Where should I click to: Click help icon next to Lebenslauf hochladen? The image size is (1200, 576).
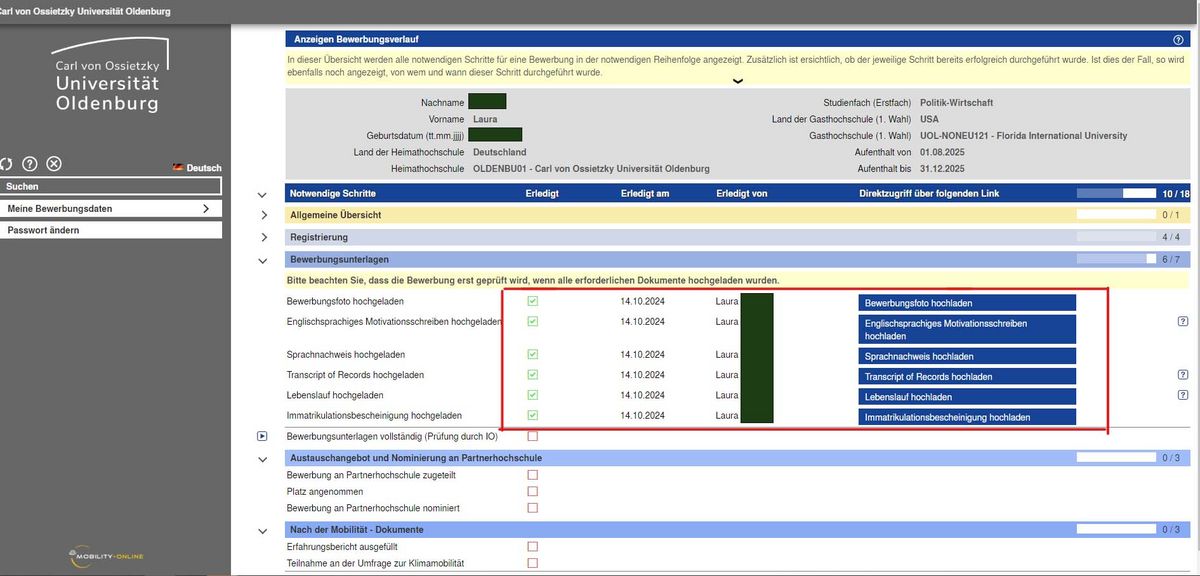tap(1183, 396)
